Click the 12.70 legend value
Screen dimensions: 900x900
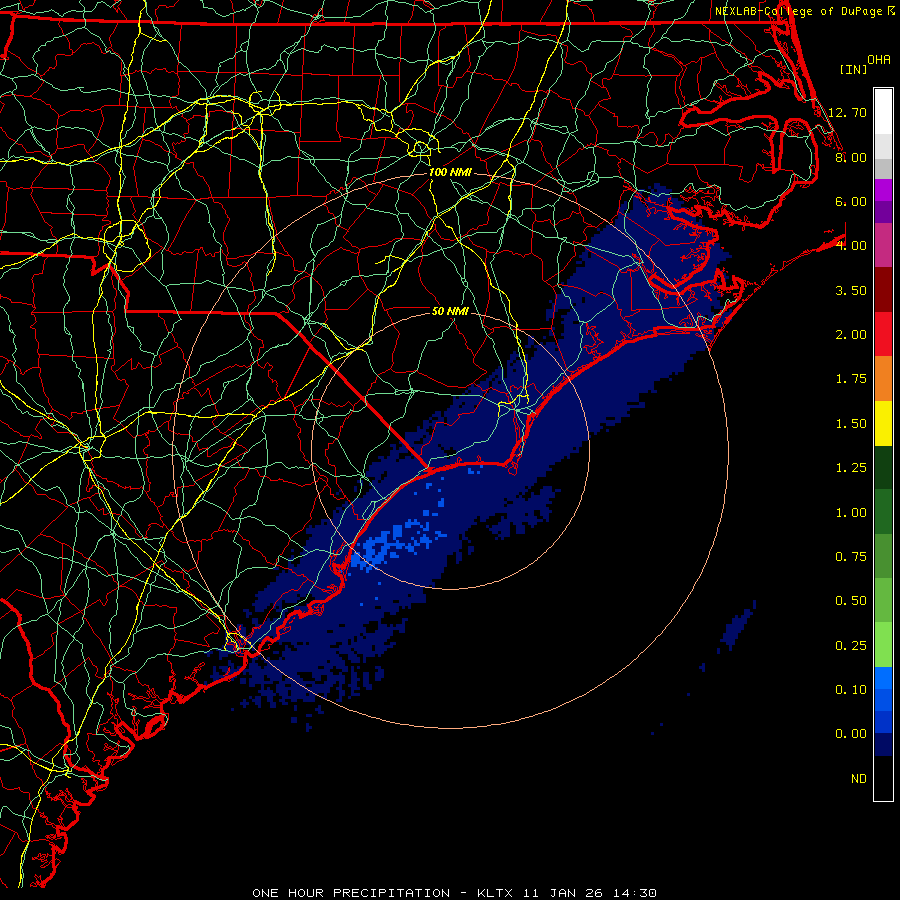coord(847,112)
